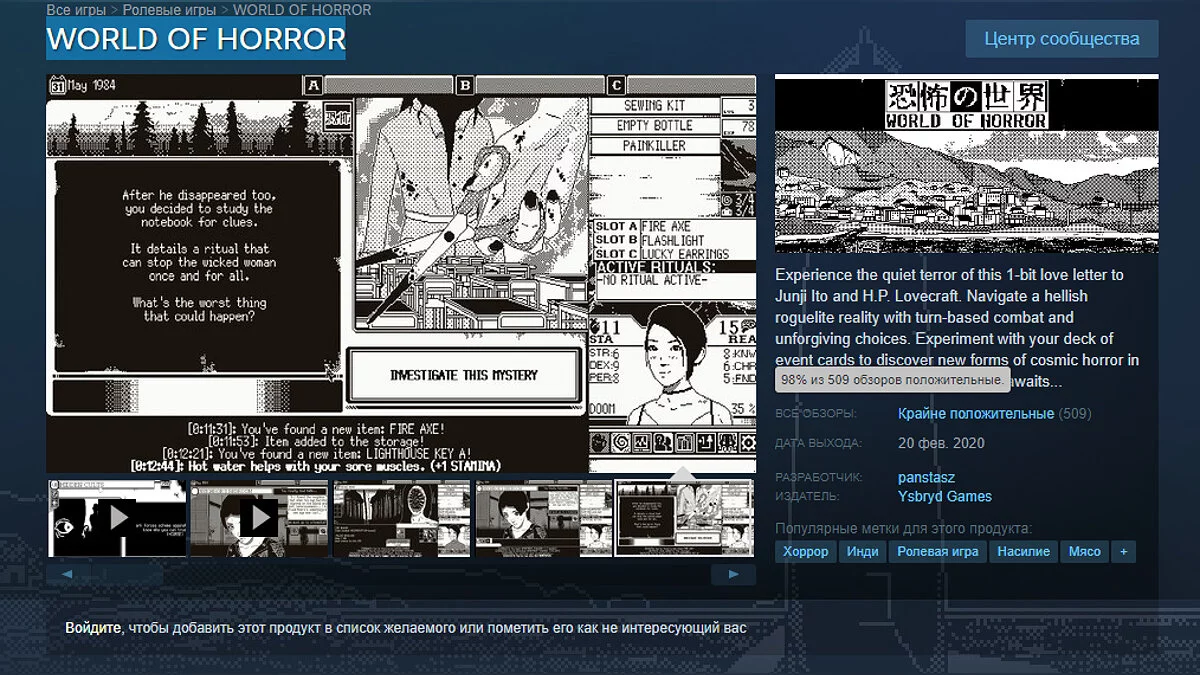The image size is (1200, 675).
Task: Click the SEWING KIT inventory item
Action: [x=657, y=105]
